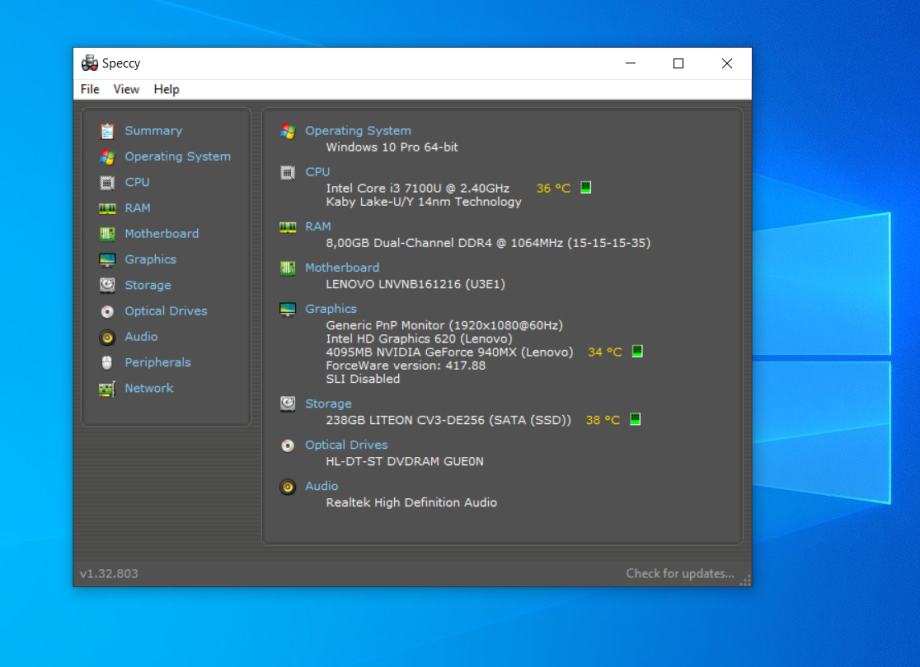
Task: Click the Summary clipboard icon in the sidebar
Action: (x=107, y=131)
